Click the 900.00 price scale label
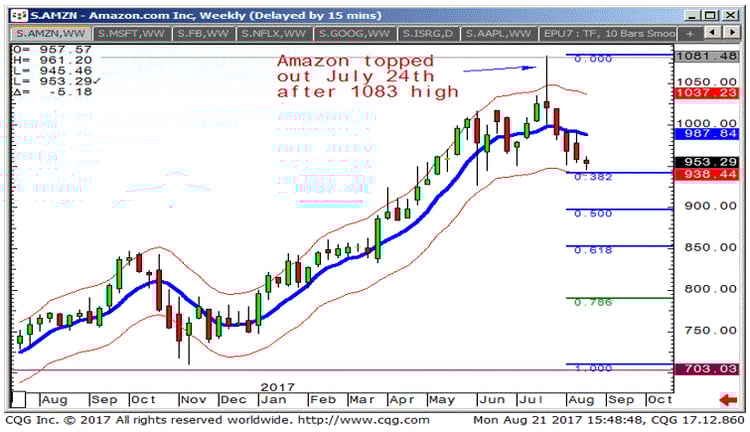Viewport: 750px width, 432px height. point(710,206)
